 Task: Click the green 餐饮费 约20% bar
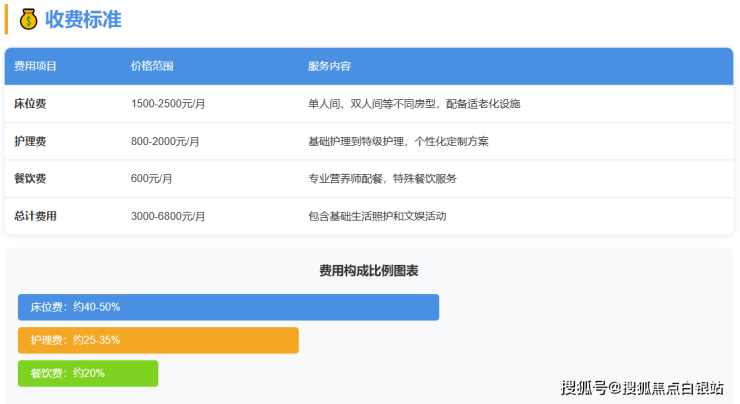[88, 373]
